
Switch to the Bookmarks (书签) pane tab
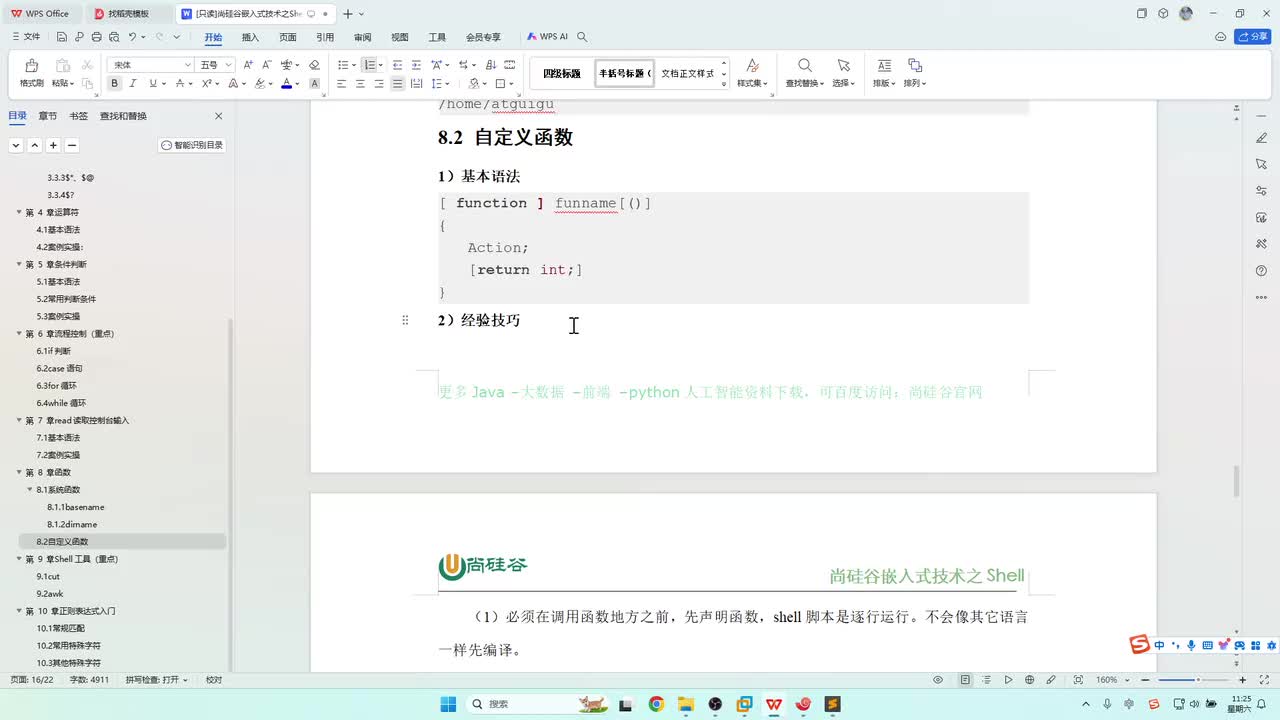coord(79,116)
